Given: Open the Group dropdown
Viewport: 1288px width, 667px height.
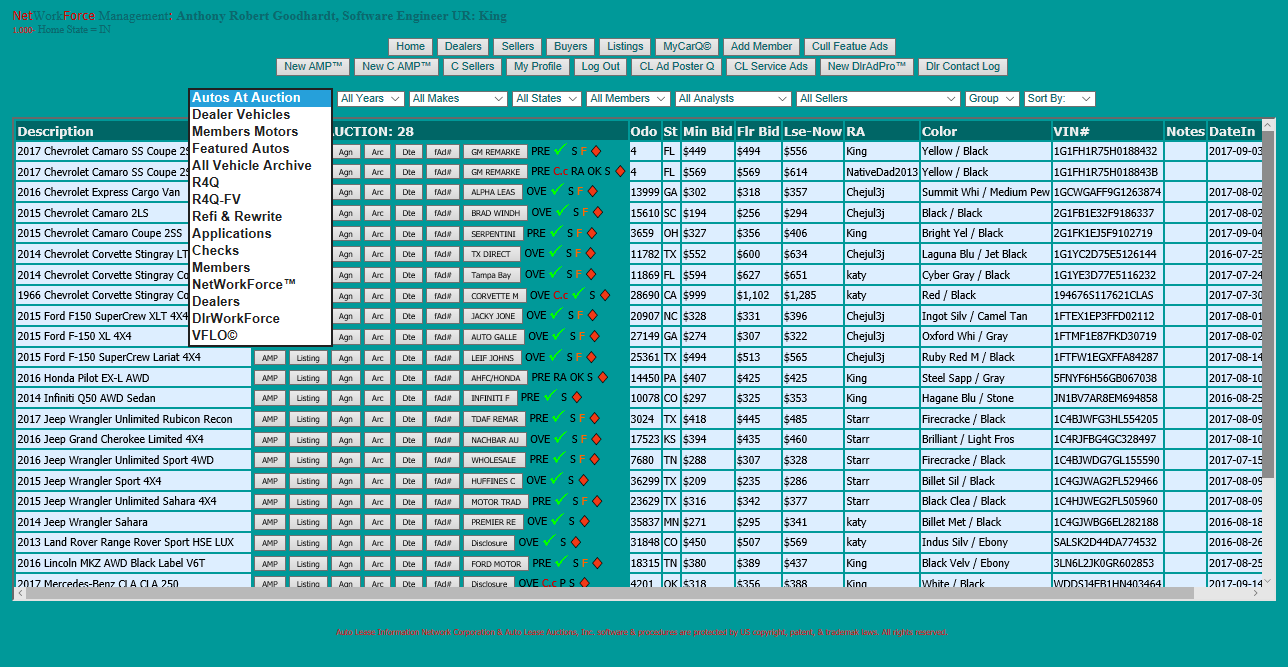Looking at the screenshot, I should pyautogui.click(x=992, y=99).
